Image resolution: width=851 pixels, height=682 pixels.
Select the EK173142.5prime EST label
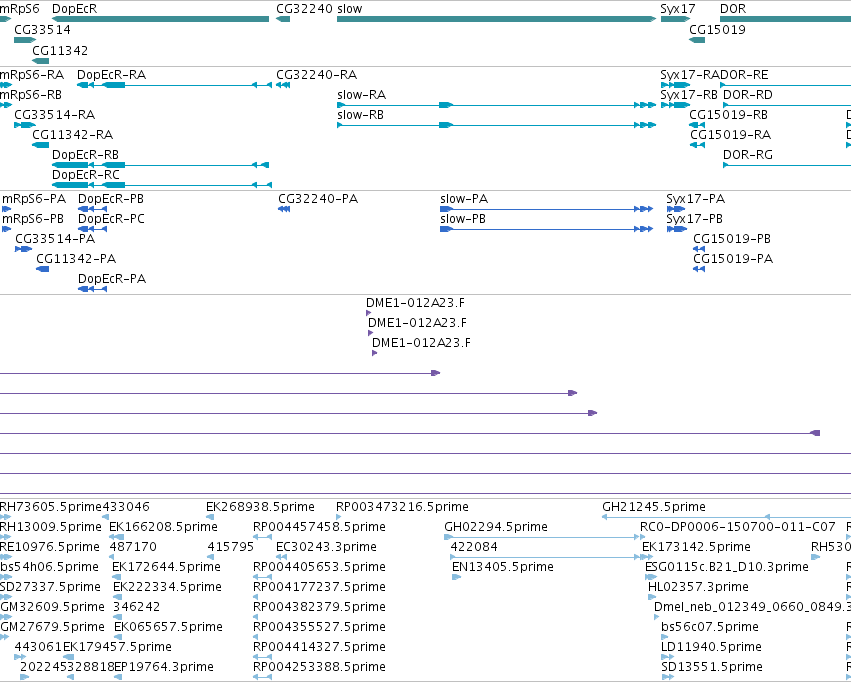pyautogui.click(x=696, y=547)
